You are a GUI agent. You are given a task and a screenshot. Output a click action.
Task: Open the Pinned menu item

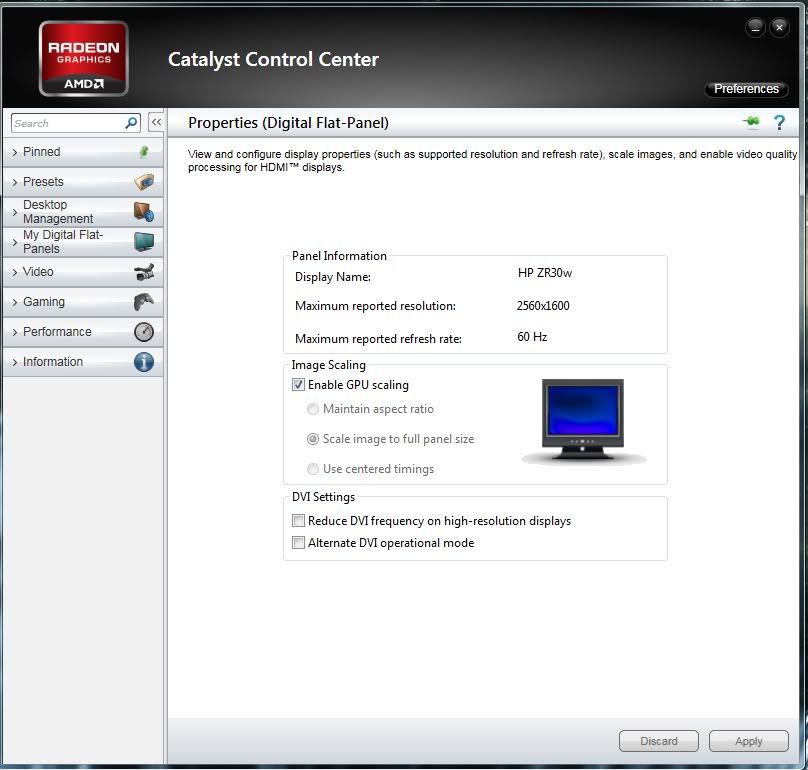(x=83, y=152)
